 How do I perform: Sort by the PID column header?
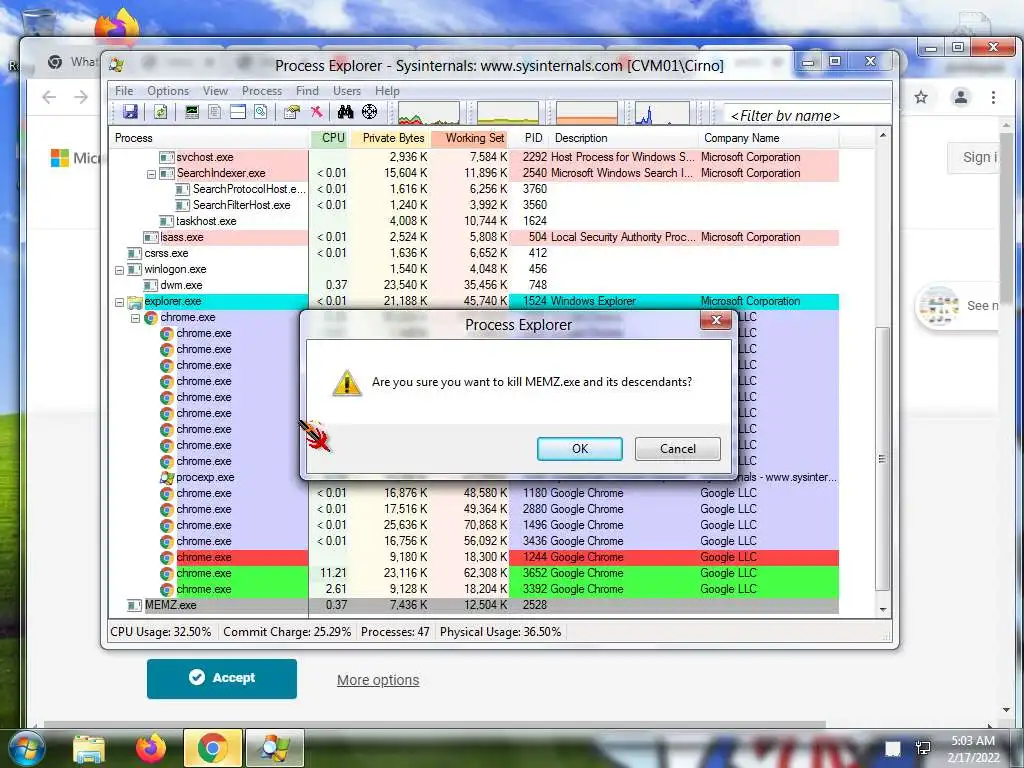(530, 138)
